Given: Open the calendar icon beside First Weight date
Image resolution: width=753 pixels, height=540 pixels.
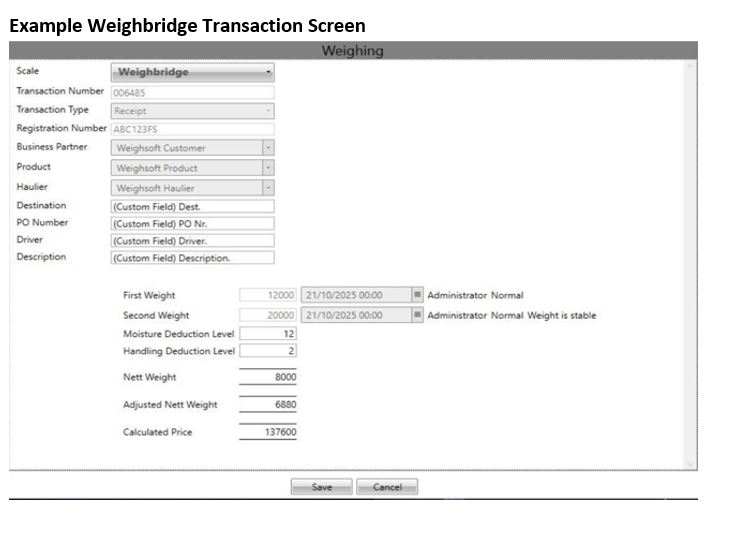Looking at the screenshot, I should click(x=417, y=295).
